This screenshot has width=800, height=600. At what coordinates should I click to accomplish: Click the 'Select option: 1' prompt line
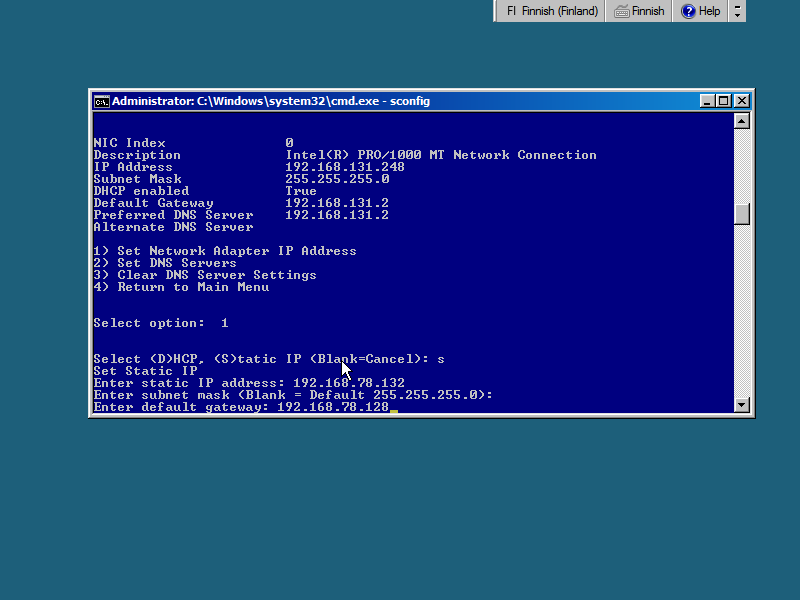point(160,323)
